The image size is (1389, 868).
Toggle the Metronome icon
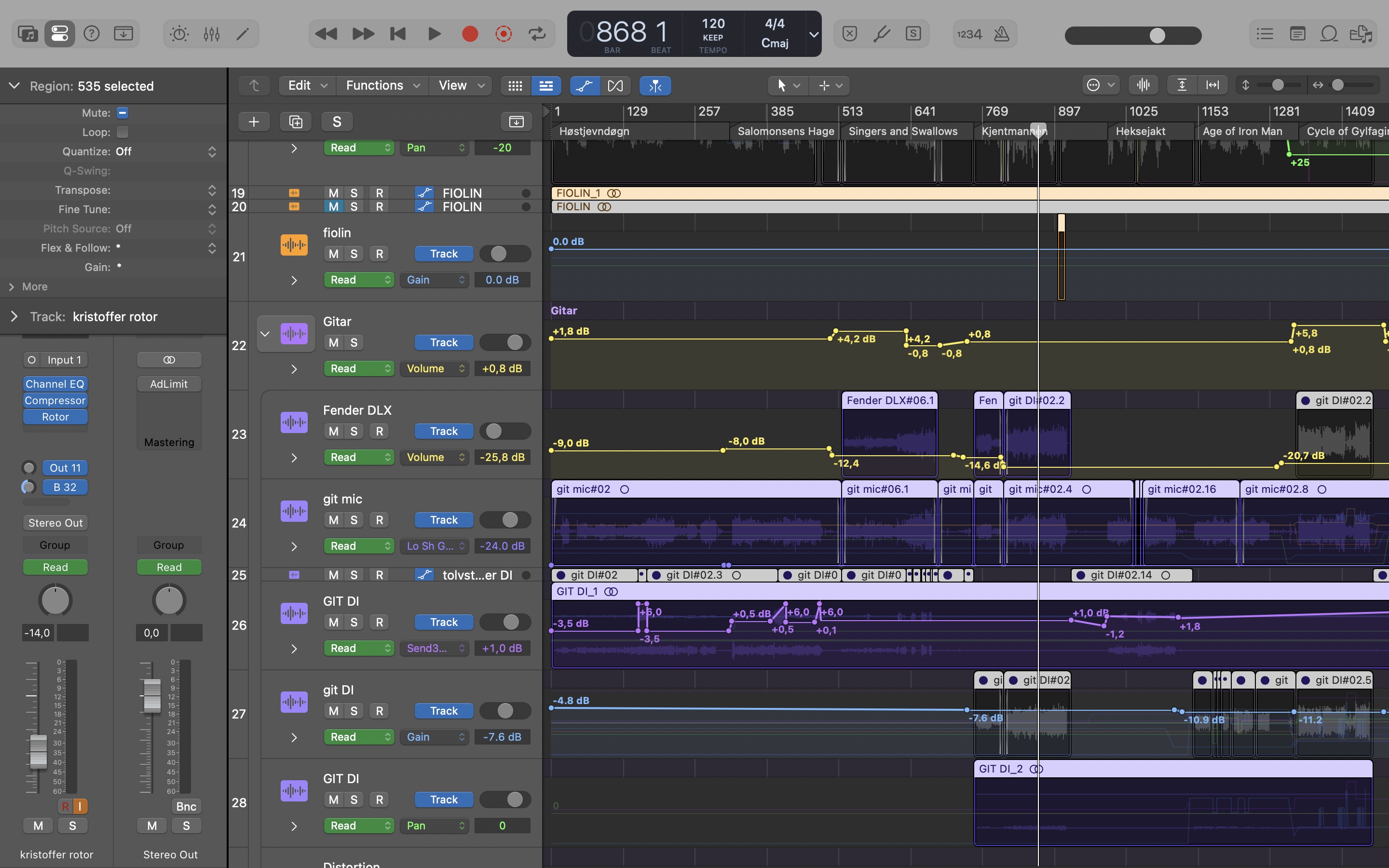(x=1002, y=34)
